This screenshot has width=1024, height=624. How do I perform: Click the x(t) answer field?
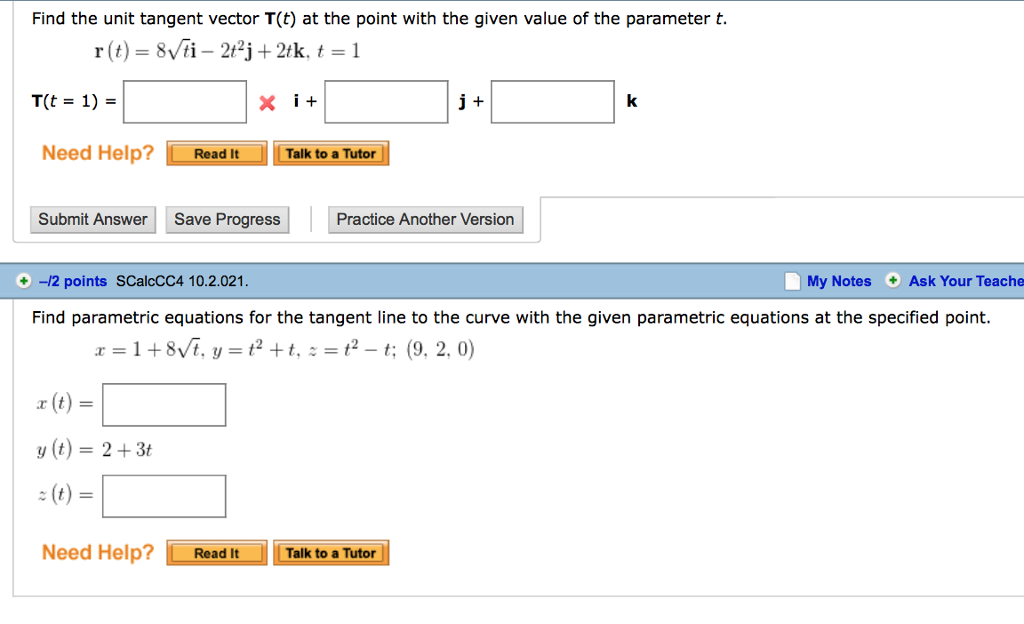point(163,404)
